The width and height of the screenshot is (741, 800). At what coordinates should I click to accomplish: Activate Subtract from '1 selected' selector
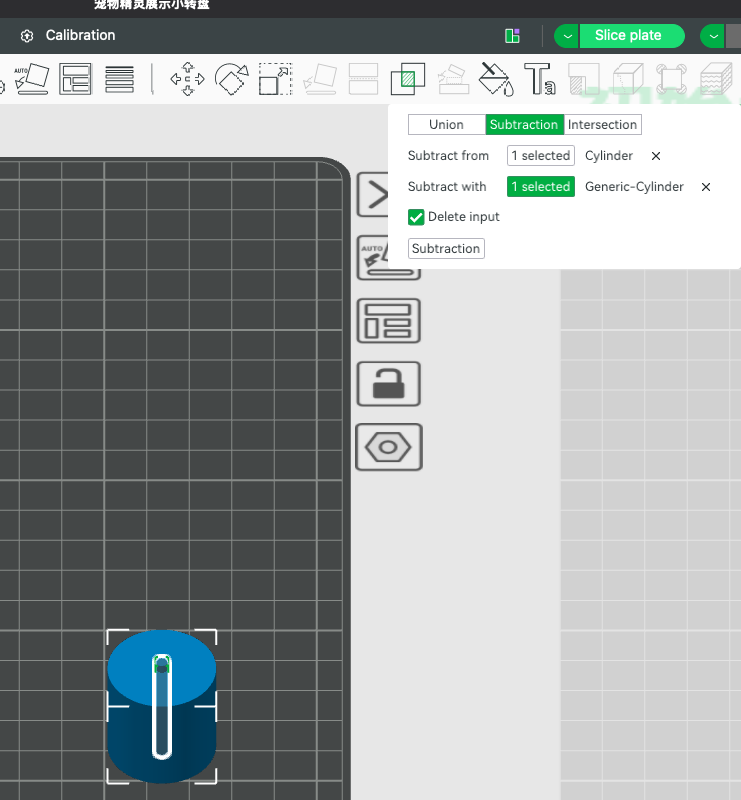(540, 156)
